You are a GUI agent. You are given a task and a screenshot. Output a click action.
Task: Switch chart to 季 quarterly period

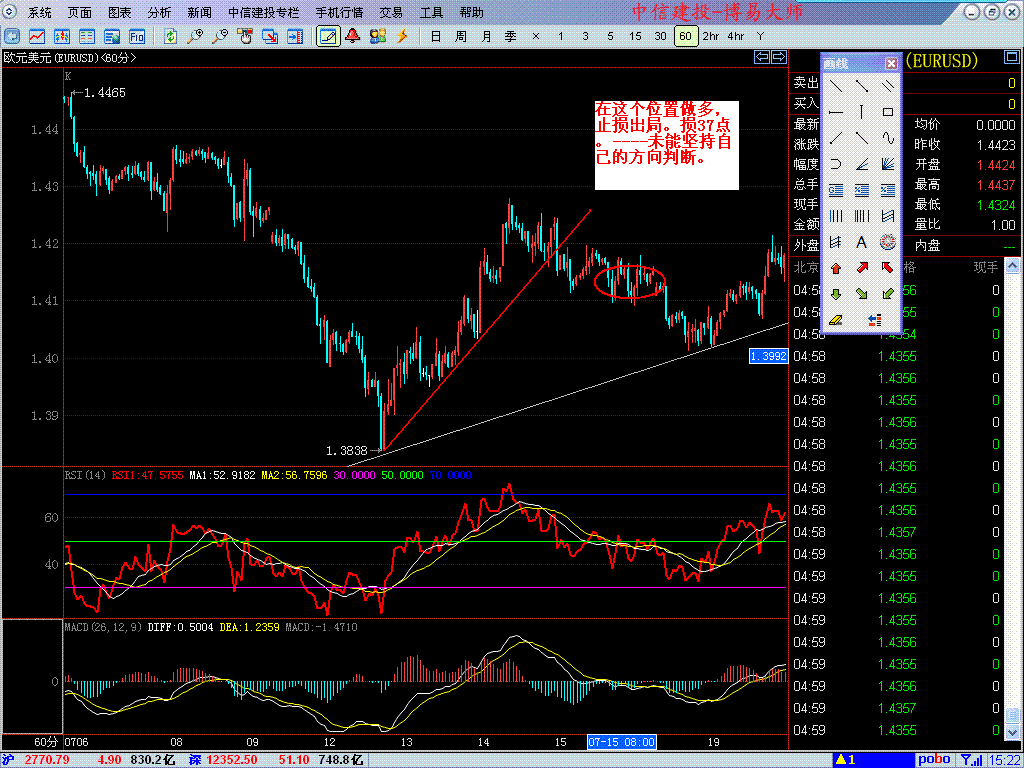pyautogui.click(x=511, y=37)
